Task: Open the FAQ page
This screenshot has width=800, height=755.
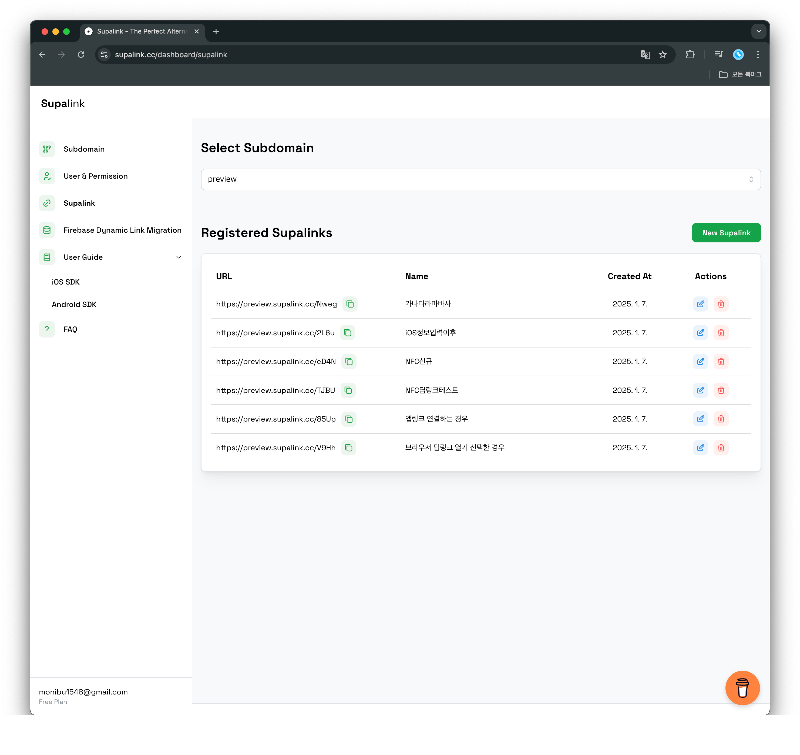Action: pyautogui.click(x=70, y=329)
